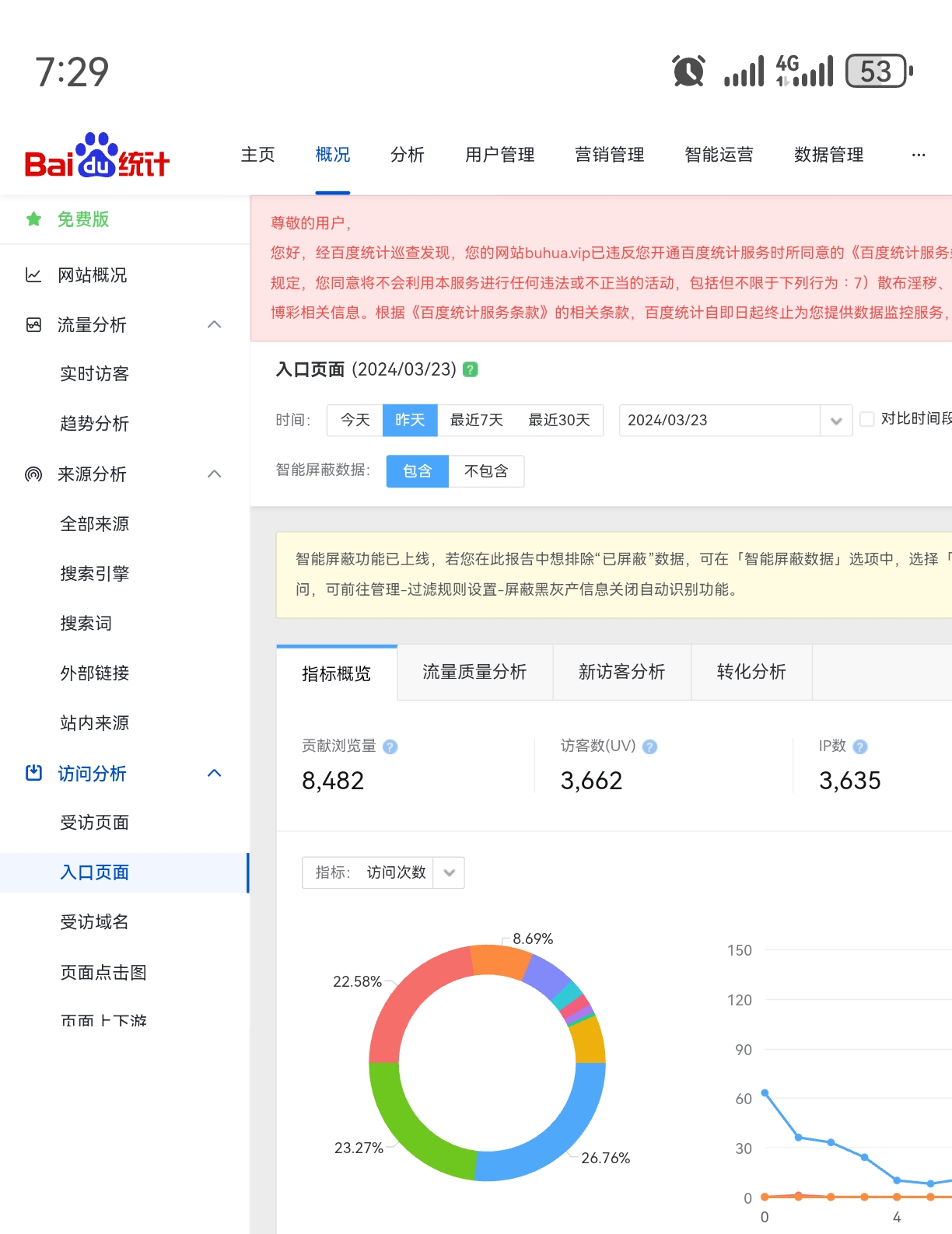
Task: Open the 指标 访问次数 dropdown
Action: [449, 872]
